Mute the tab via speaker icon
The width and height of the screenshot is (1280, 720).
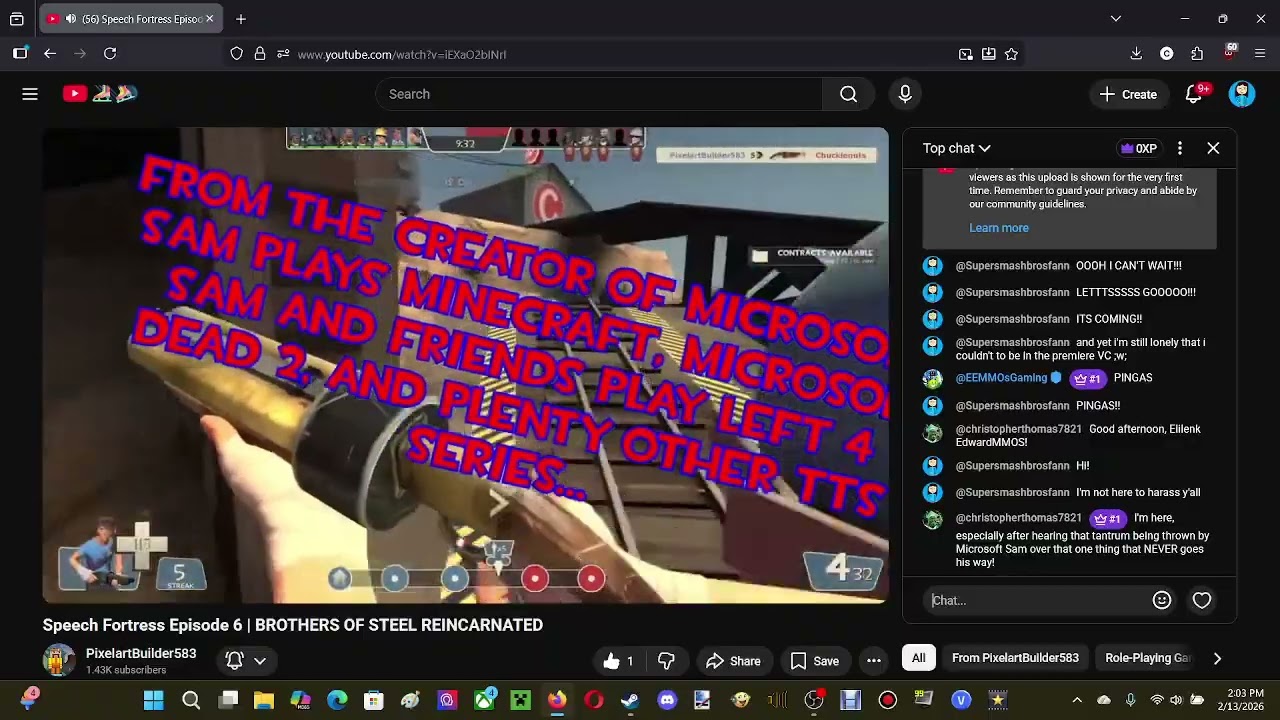click(x=70, y=19)
